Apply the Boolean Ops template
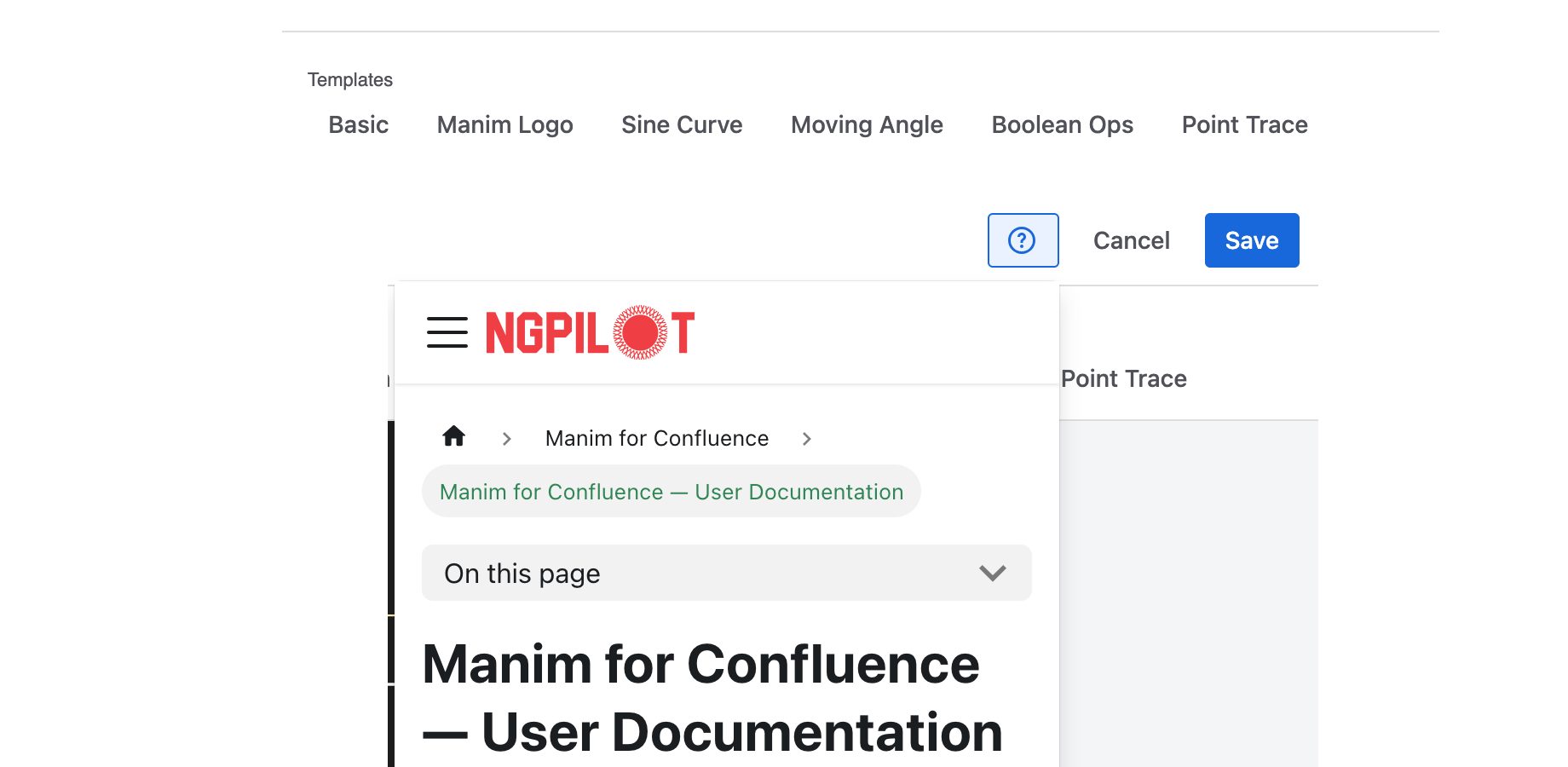The height and width of the screenshot is (767, 1568). point(1063,124)
